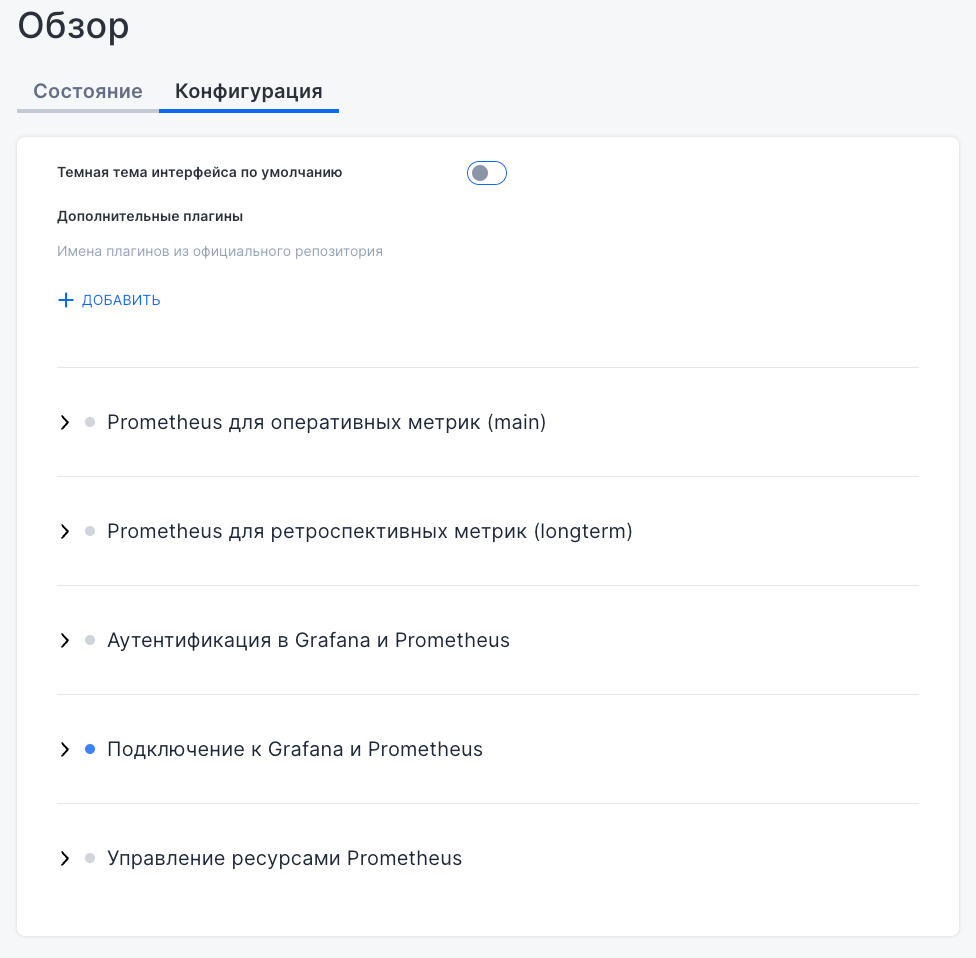Click the status dot beside Управление ресурсами
This screenshot has height=958, width=976.
click(x=90, y=858)
